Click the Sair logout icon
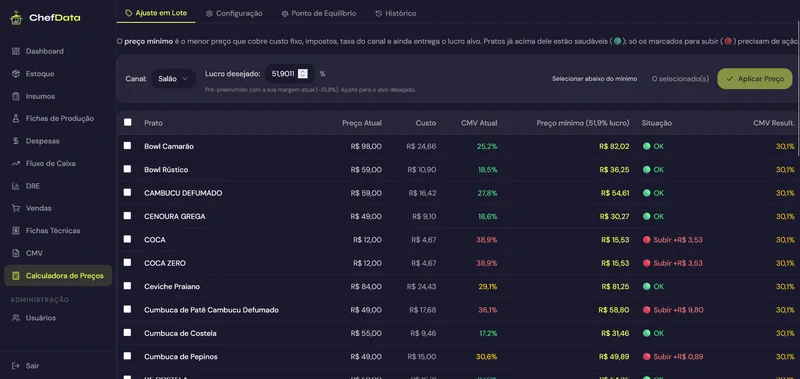 coord(16,366)
